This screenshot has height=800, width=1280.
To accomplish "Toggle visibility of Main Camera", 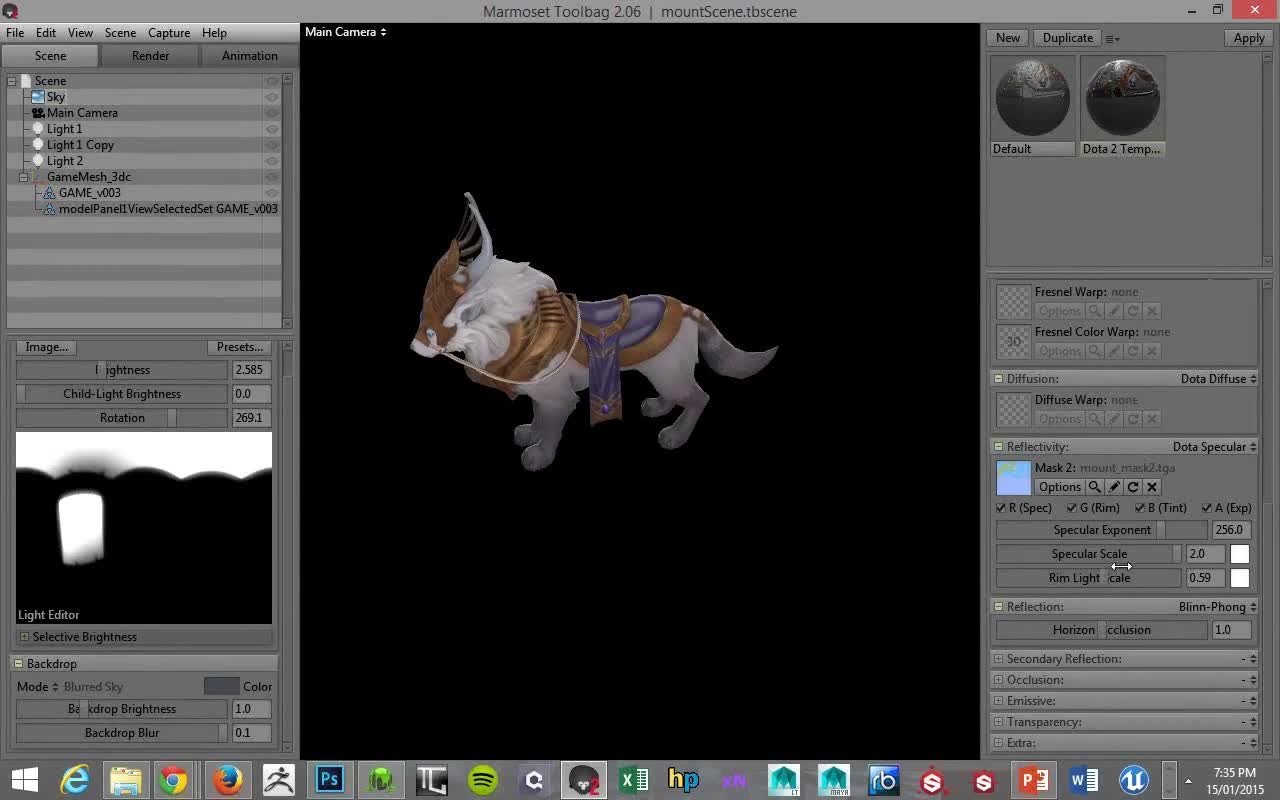I will click(x=271, y=113).
